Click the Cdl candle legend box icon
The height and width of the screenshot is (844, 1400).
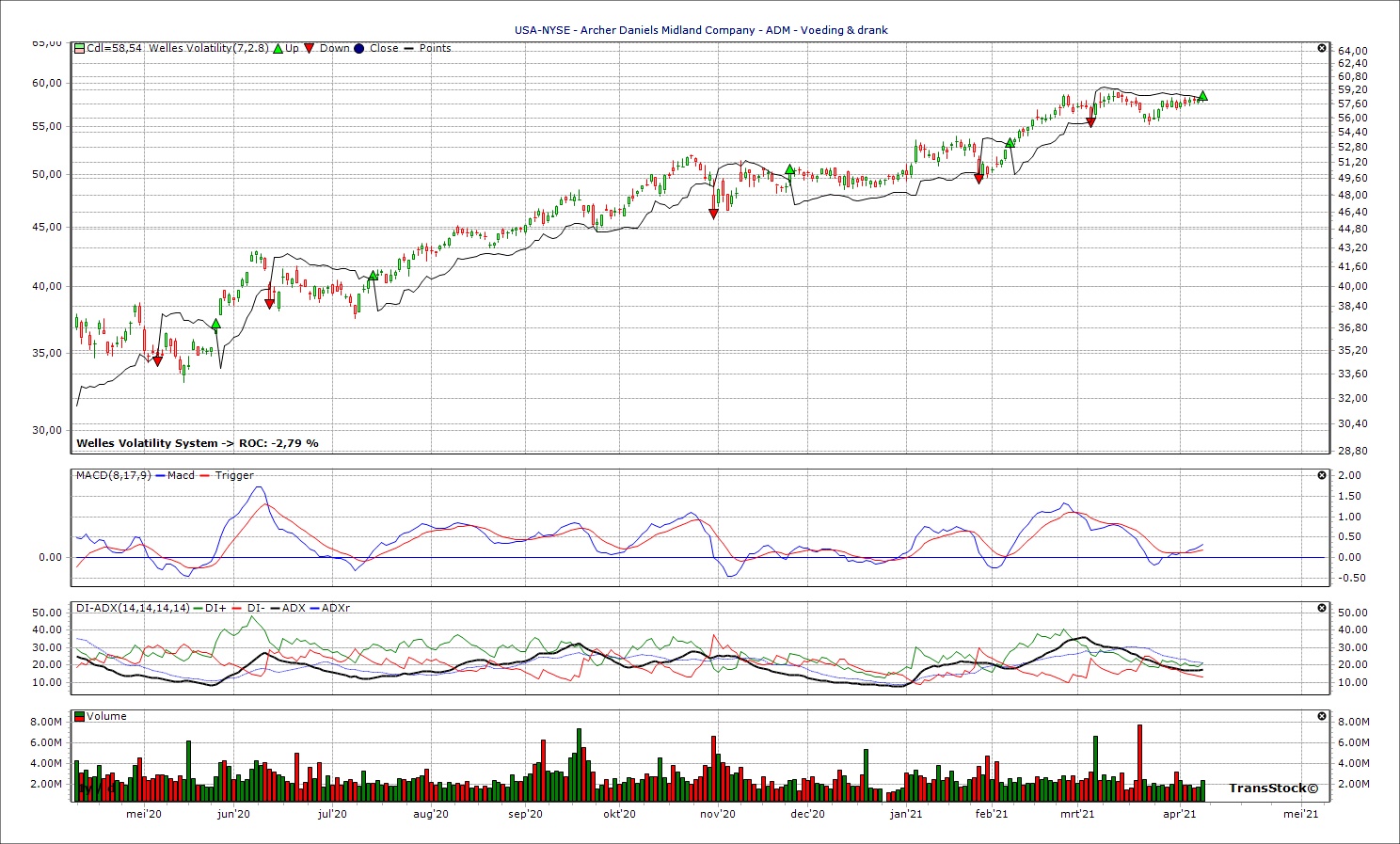click(x=80, y=48)
